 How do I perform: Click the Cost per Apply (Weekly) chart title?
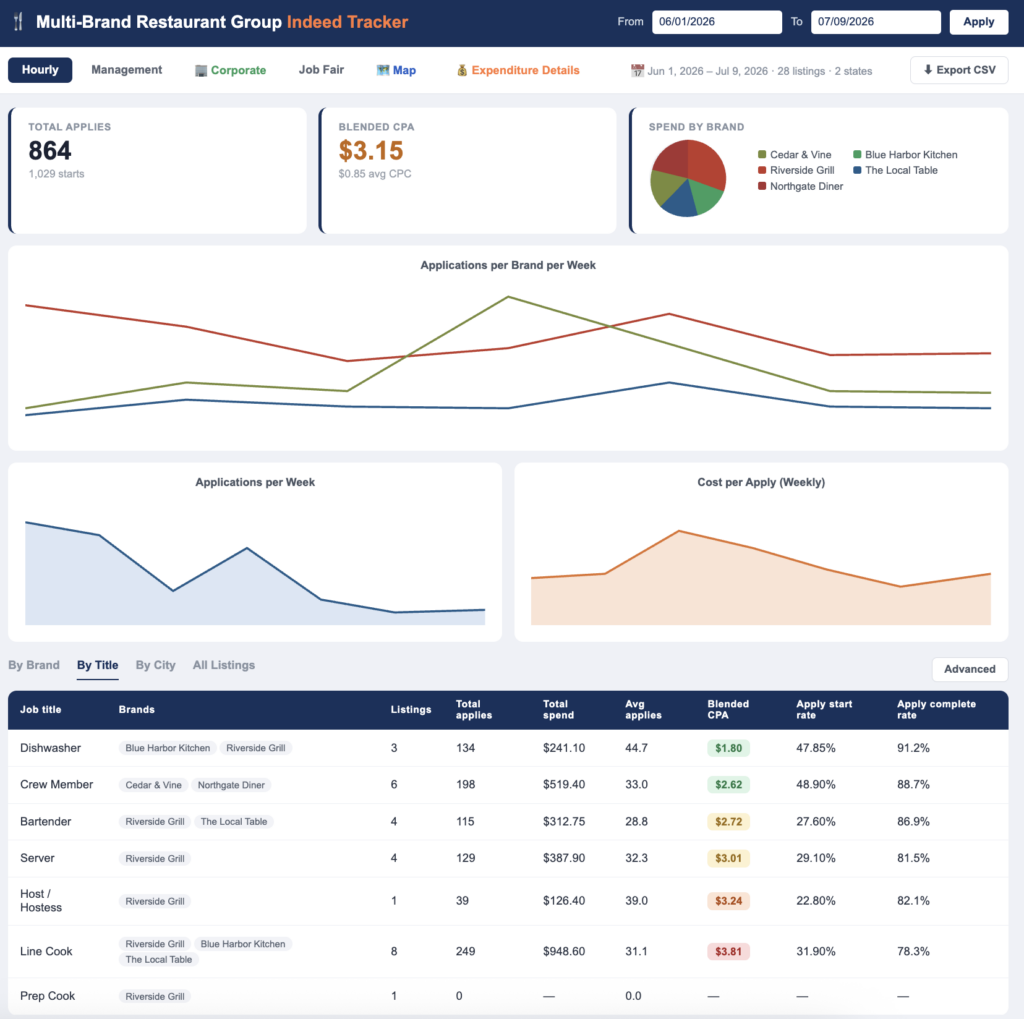(761, 482)
